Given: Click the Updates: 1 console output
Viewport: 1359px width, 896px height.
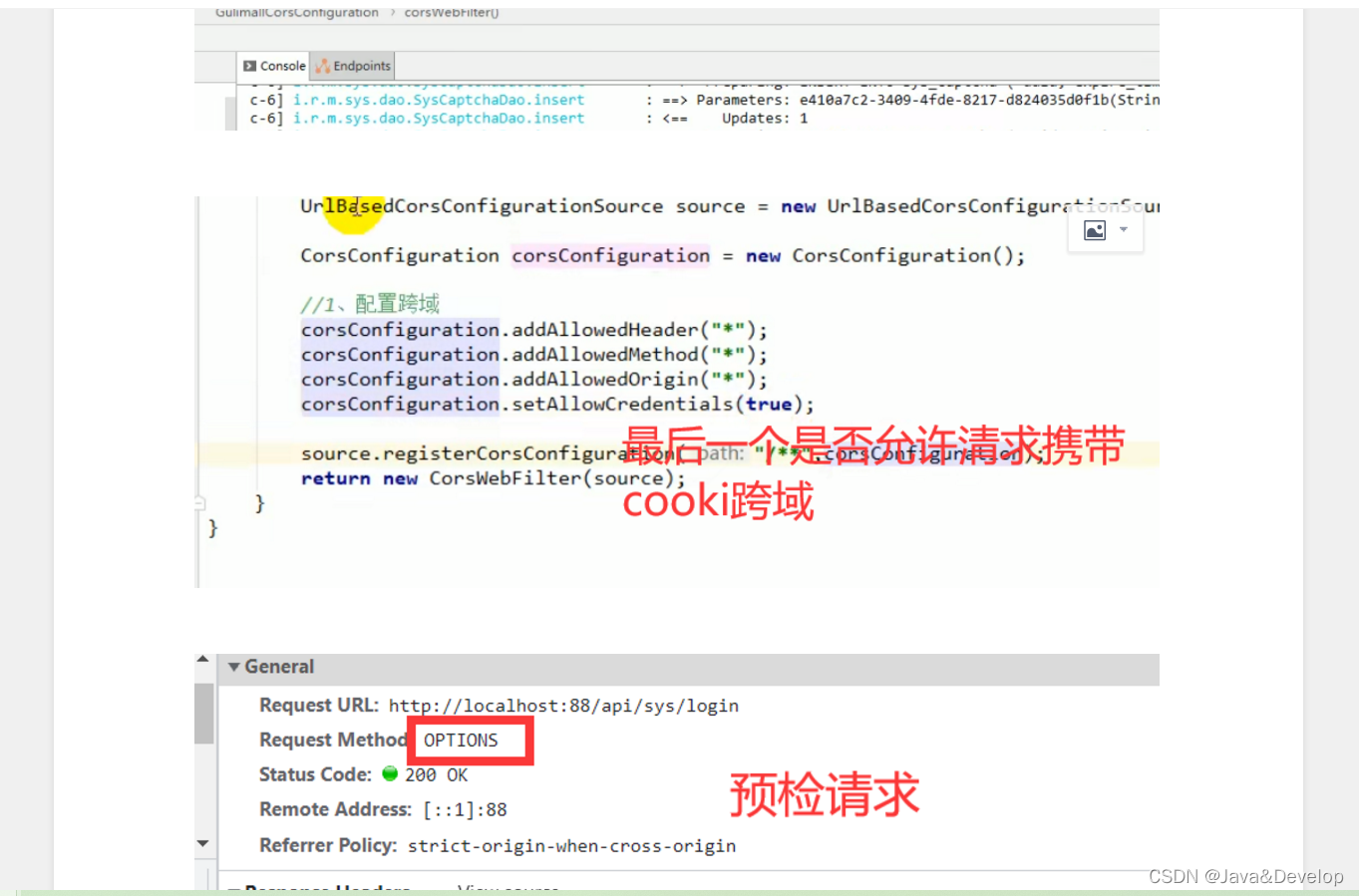Looking at the screenshot, I should 765,118.
